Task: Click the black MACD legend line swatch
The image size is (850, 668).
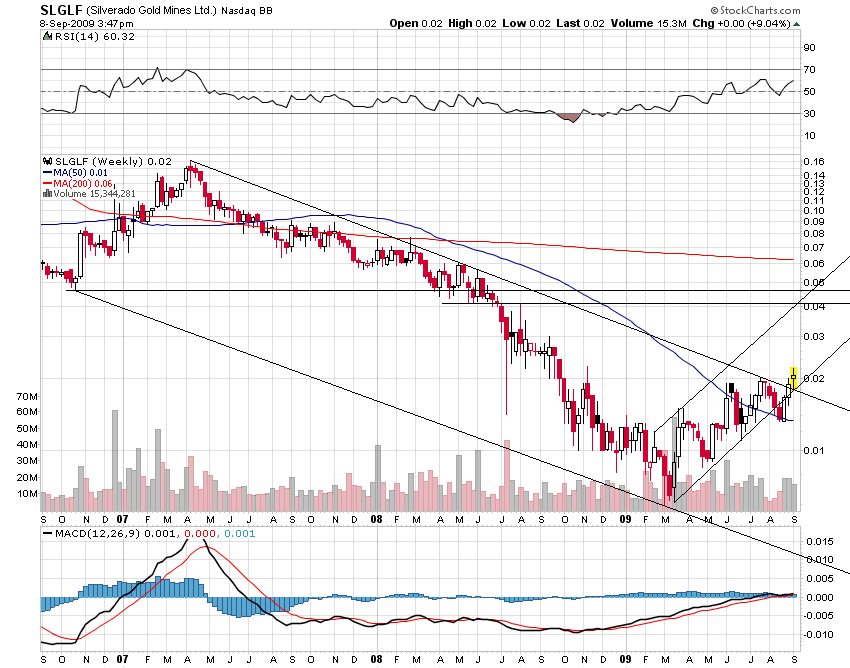Action: 48,534
